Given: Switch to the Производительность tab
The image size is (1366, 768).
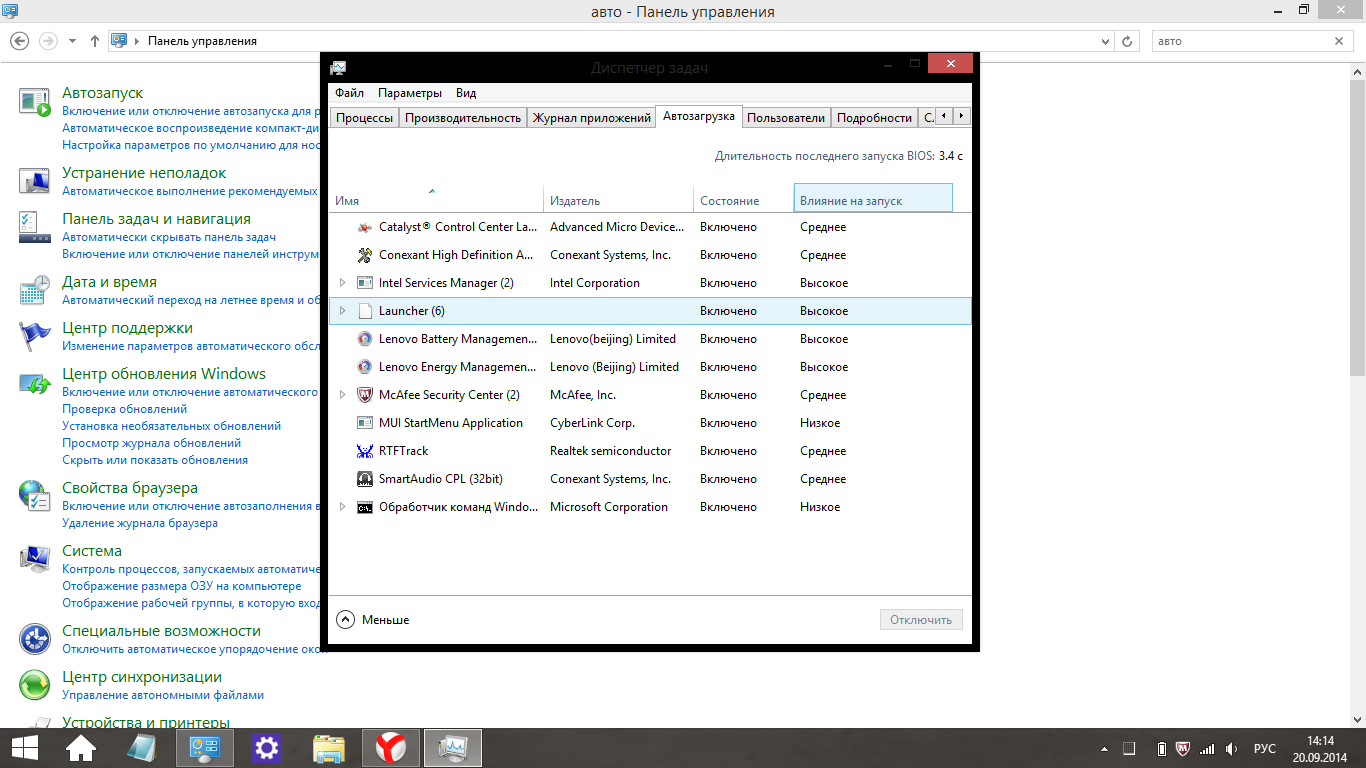Looking at the screenshot, I should tap(463, 118).
